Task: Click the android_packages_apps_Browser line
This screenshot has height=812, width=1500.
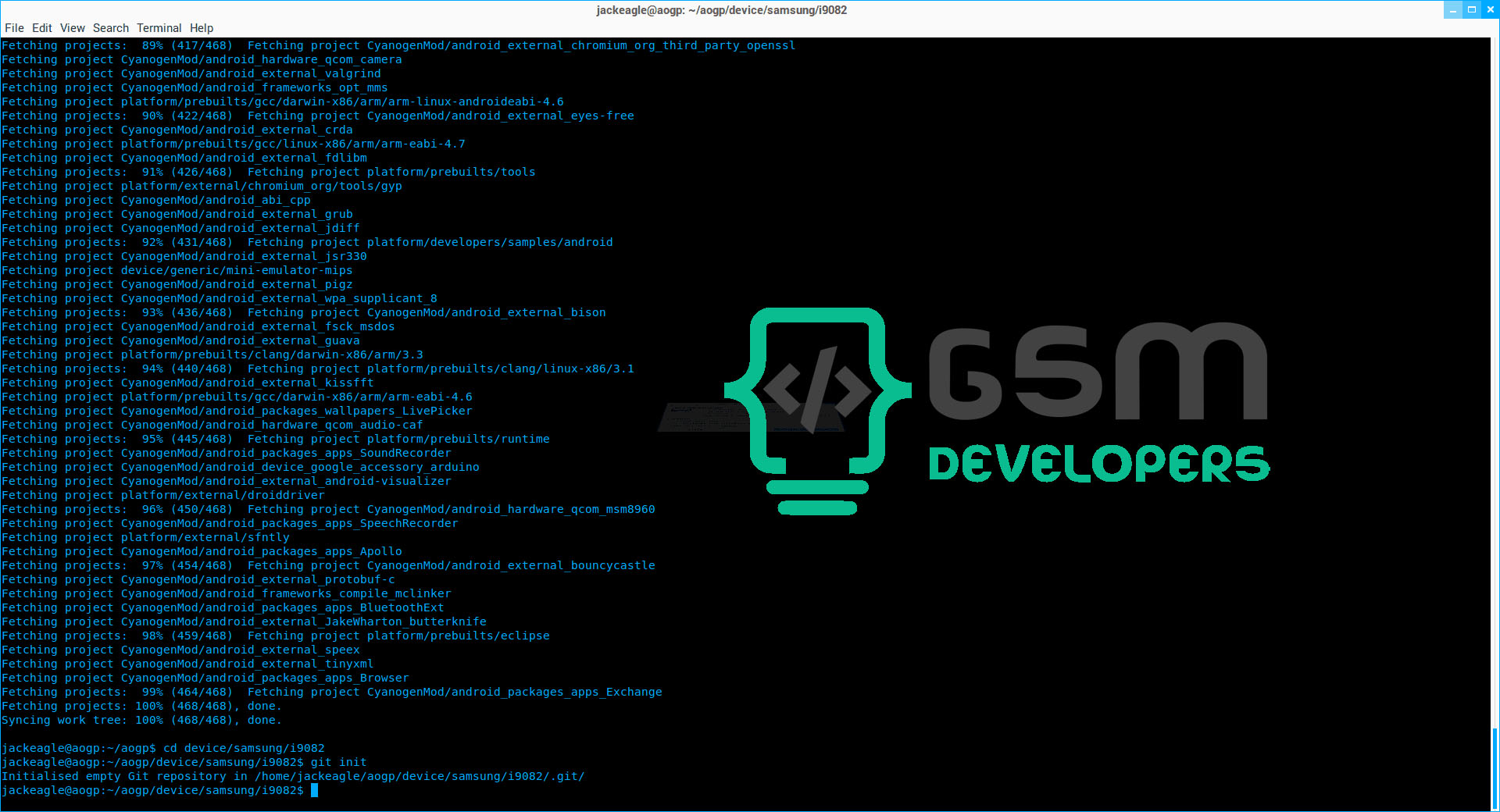Action: coord(205,678)
